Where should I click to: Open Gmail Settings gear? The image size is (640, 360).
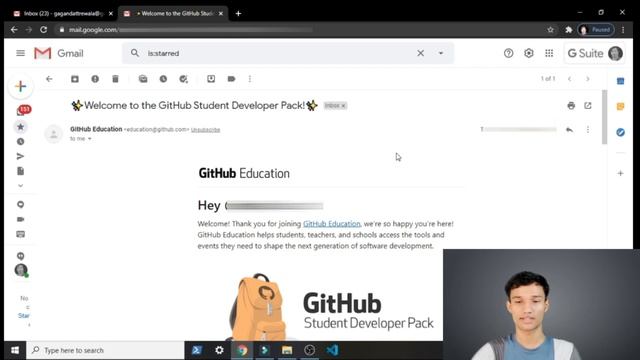[x=529, y=53]
